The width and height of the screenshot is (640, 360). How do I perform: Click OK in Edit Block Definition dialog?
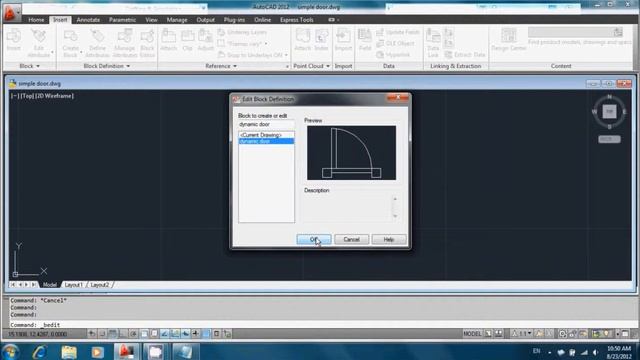[x=313, y=239]
